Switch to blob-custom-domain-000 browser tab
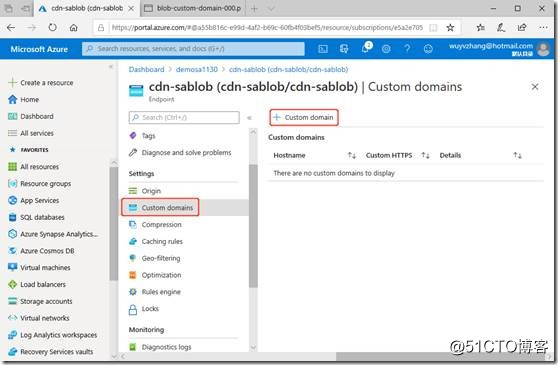 193,8
